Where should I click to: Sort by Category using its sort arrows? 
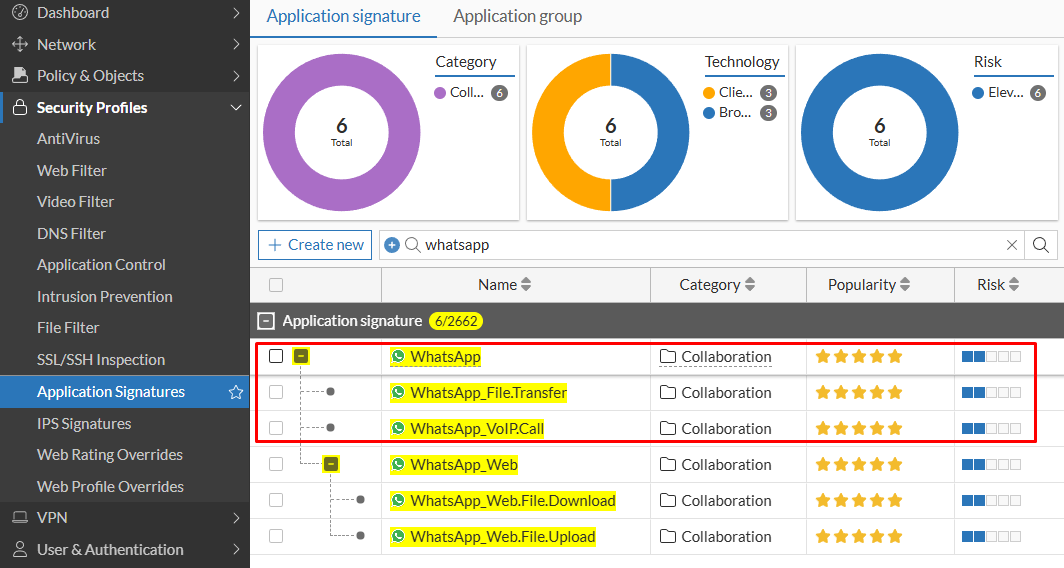click(750, 284)
